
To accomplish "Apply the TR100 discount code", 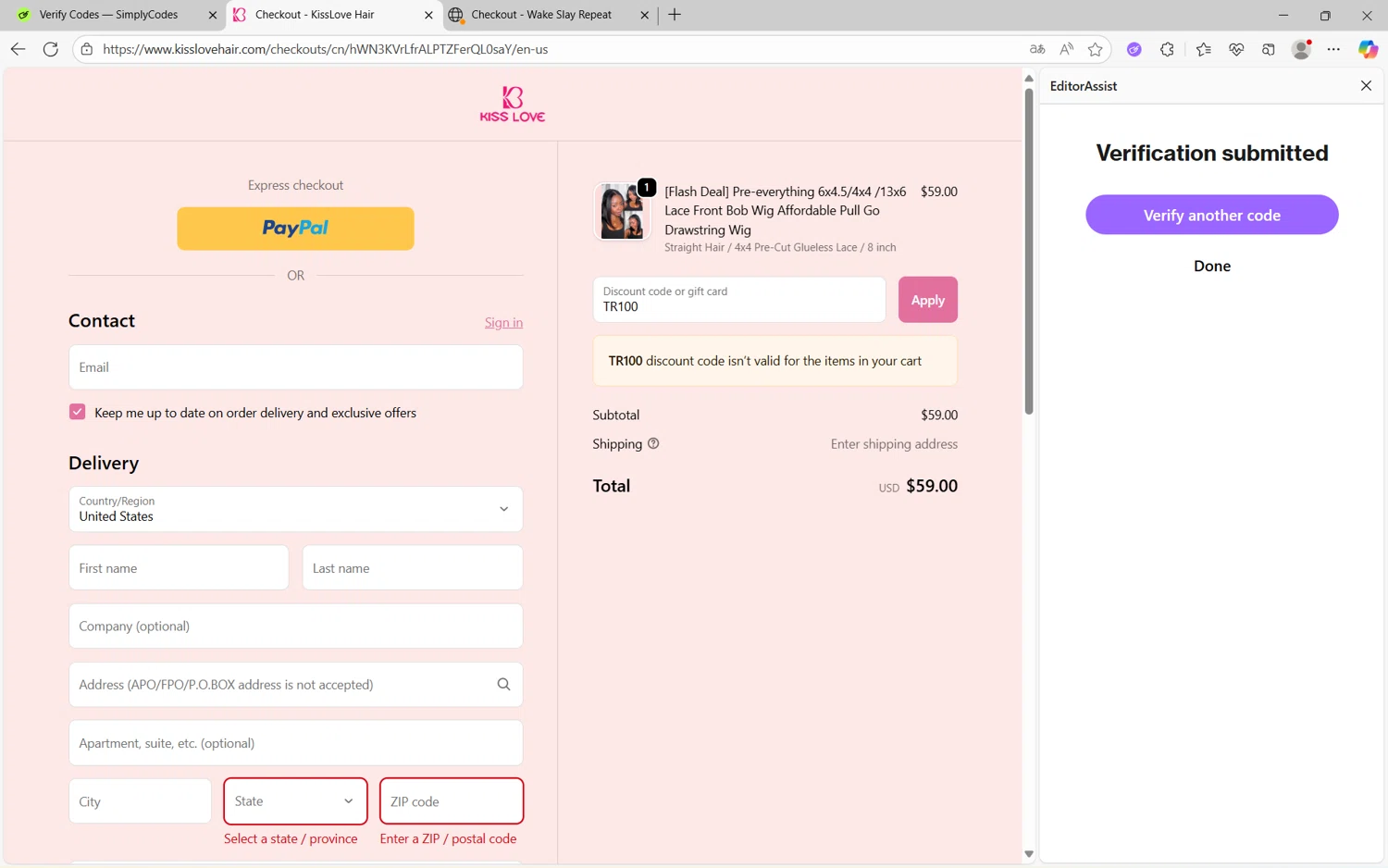I will 927,300.
